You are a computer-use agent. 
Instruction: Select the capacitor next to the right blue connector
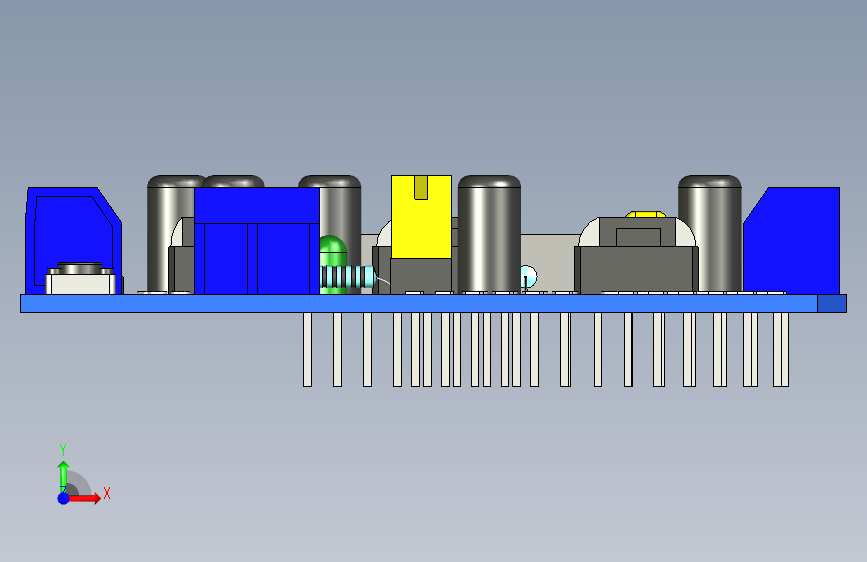tap(710, 233)
